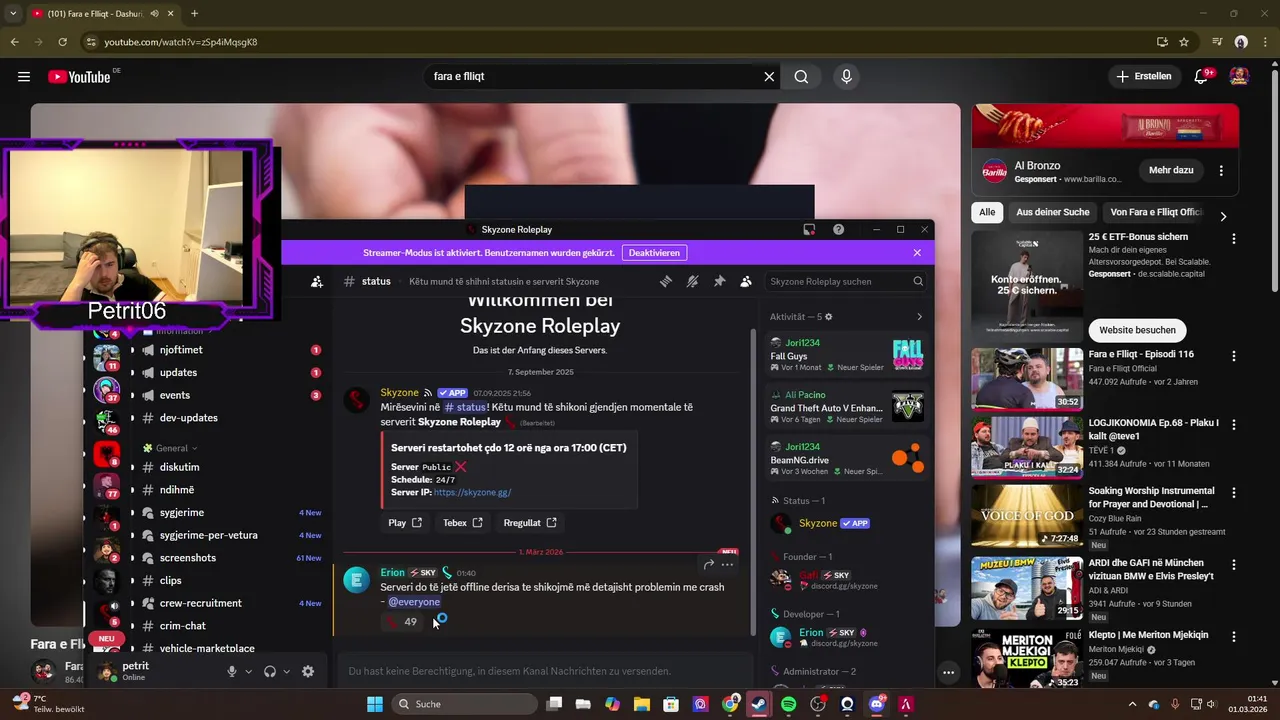Viewport: 1280px width, 720px height.
Task: Open the dev-updates channel
Action: [231, 418]
